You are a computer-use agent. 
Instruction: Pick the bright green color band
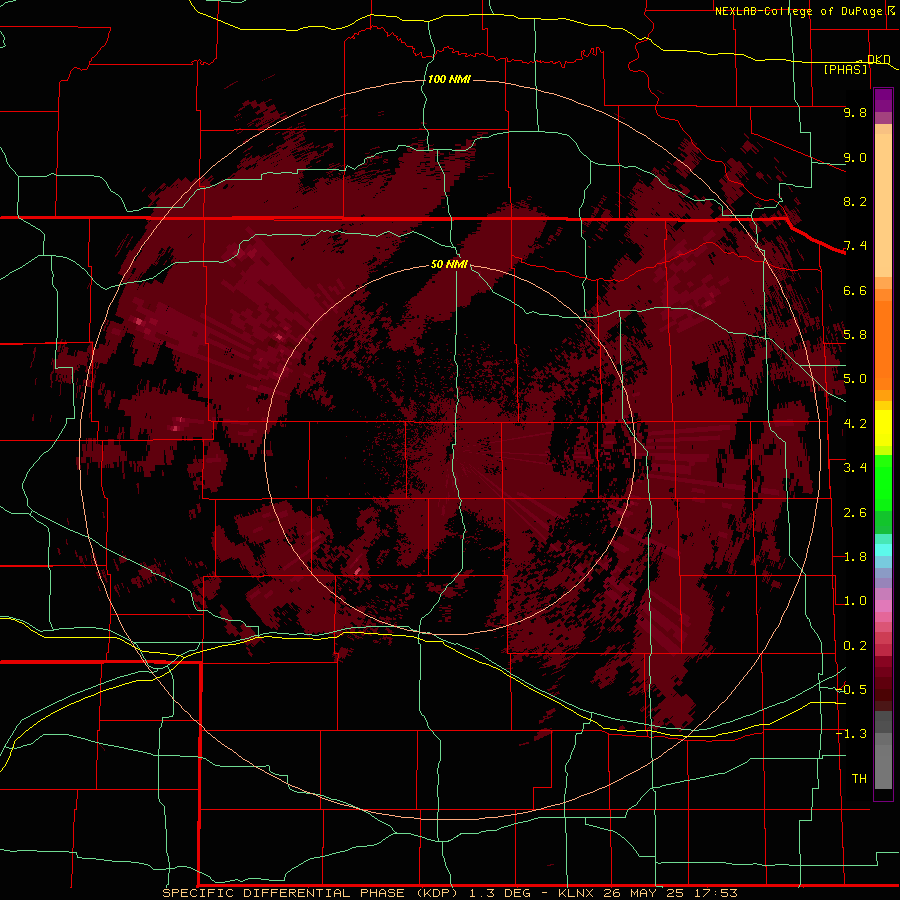coord(883,482)
